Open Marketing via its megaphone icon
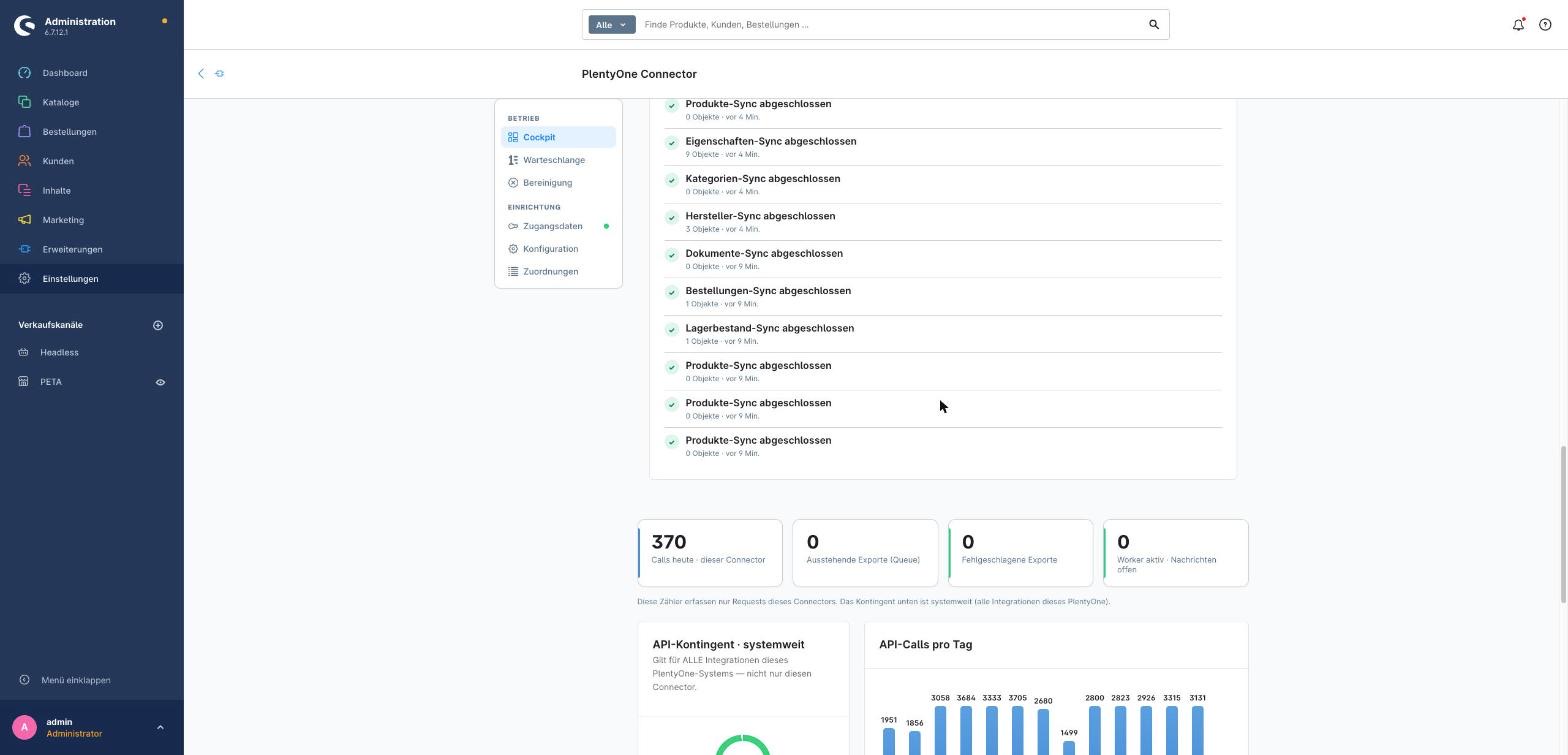Image resolution: width=1568 pixels, height=755 pixels. click(24, 220)
